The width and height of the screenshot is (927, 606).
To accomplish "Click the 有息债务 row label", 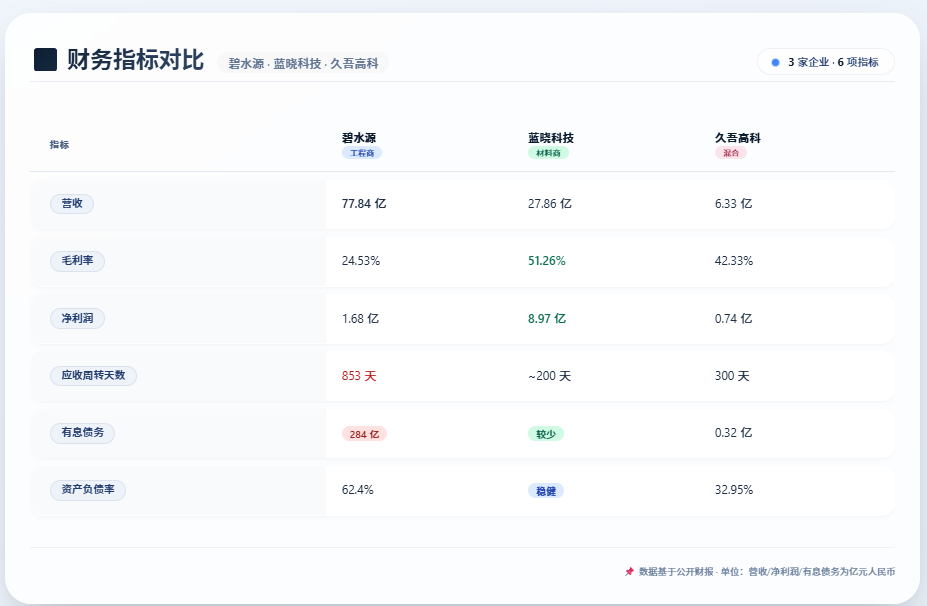I will [x=83, y=433].
